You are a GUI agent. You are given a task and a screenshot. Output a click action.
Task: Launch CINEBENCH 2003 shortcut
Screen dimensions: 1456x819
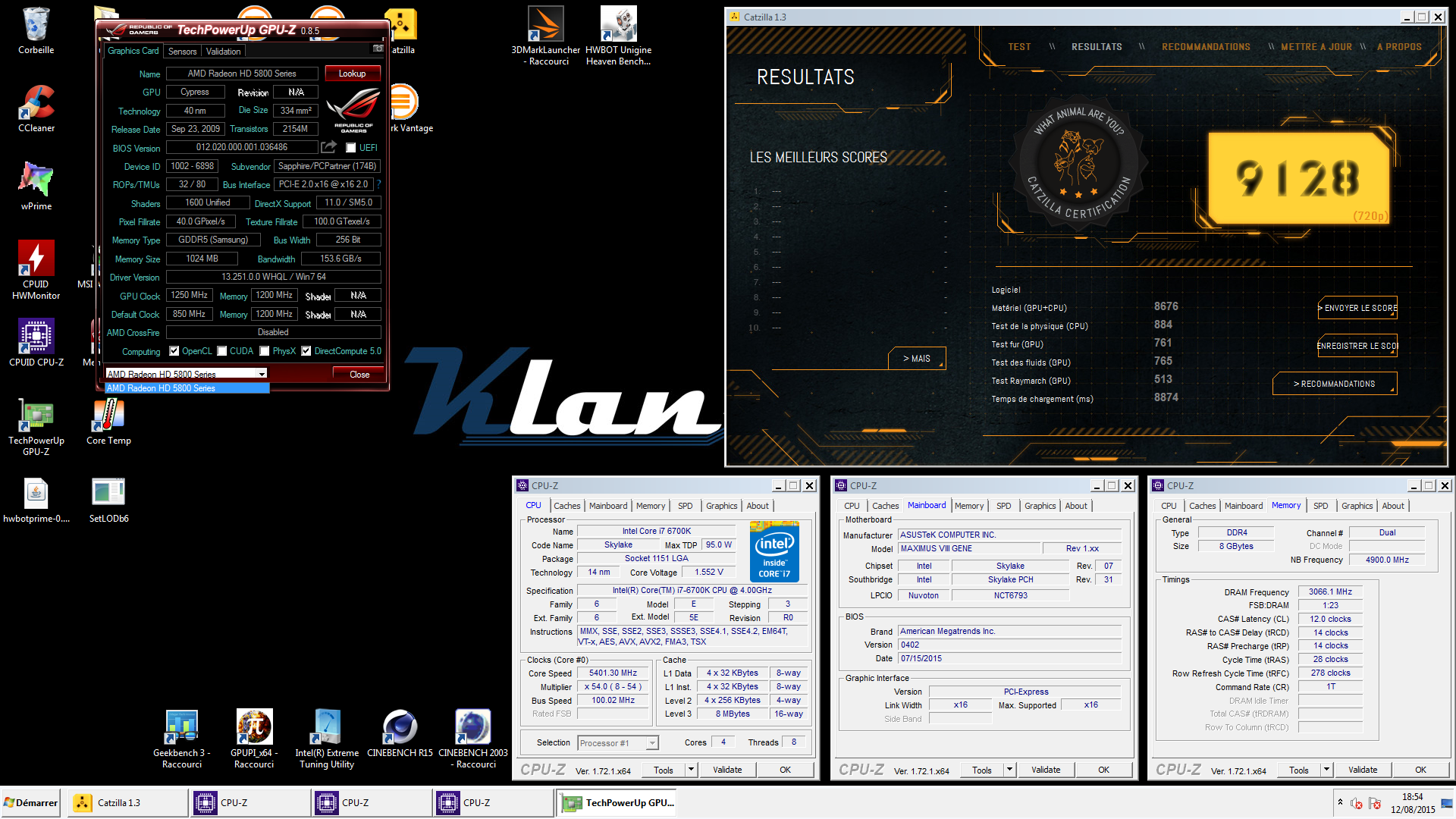coord(472,739)
